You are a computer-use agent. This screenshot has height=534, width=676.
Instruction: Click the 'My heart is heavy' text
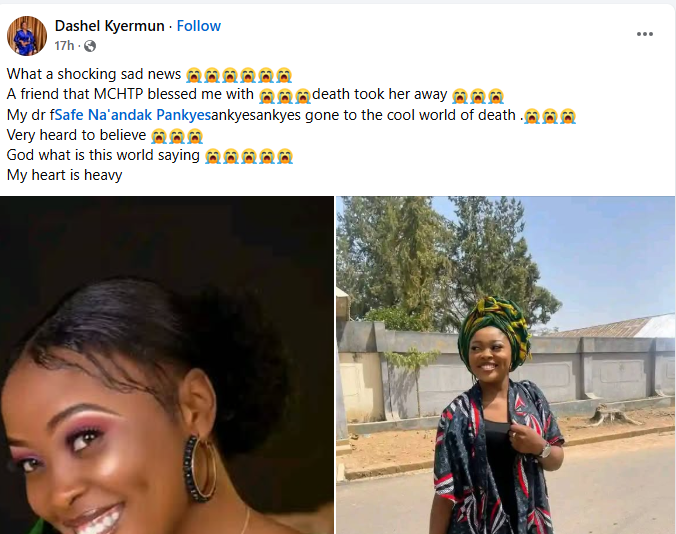click(x=64, y=175)
